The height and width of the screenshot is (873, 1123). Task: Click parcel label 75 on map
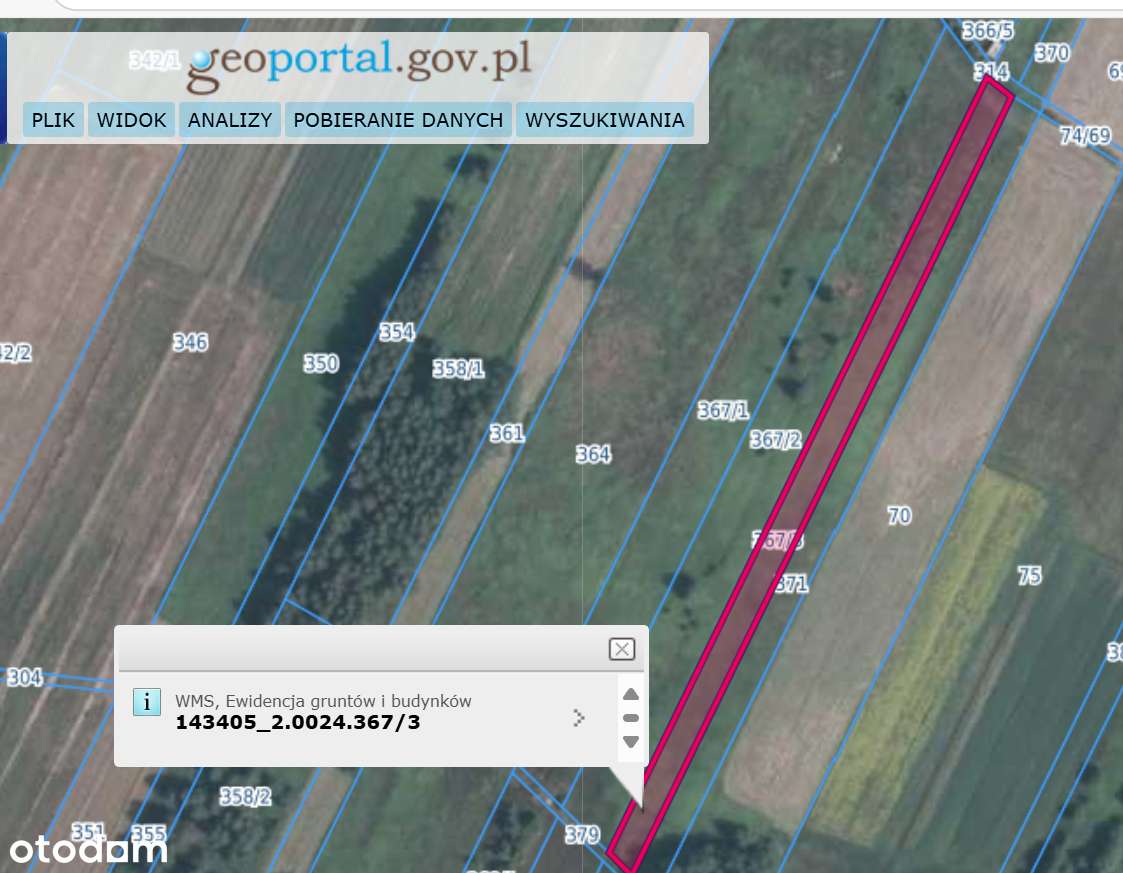click(x=1030, y=575)
